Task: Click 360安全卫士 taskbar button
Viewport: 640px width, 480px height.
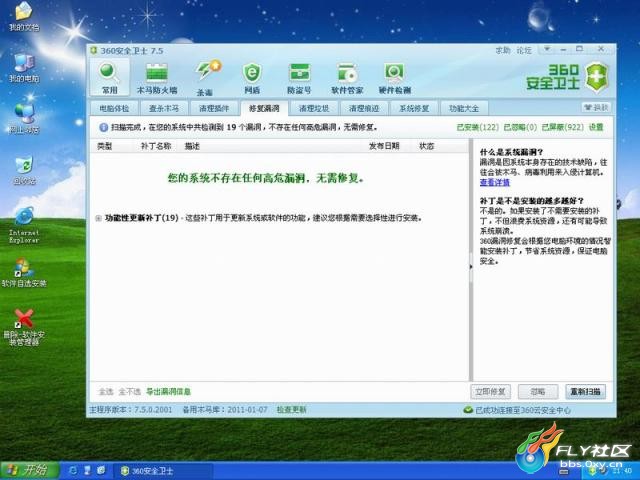Action: tap(162, 471)
